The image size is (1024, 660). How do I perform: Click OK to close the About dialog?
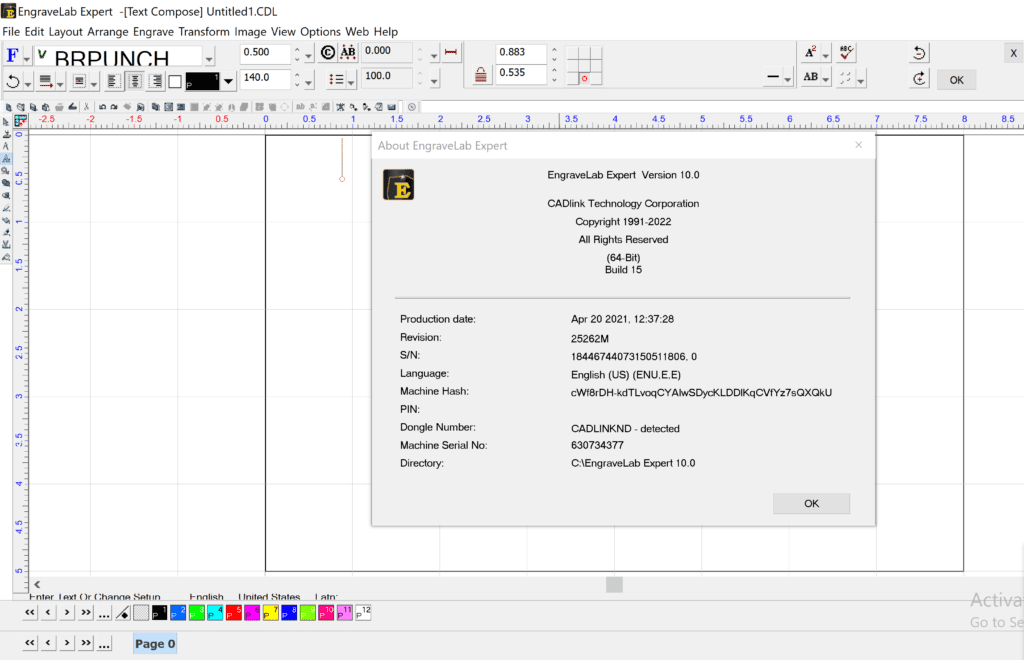pyautogui.click(x=811, y=503)
